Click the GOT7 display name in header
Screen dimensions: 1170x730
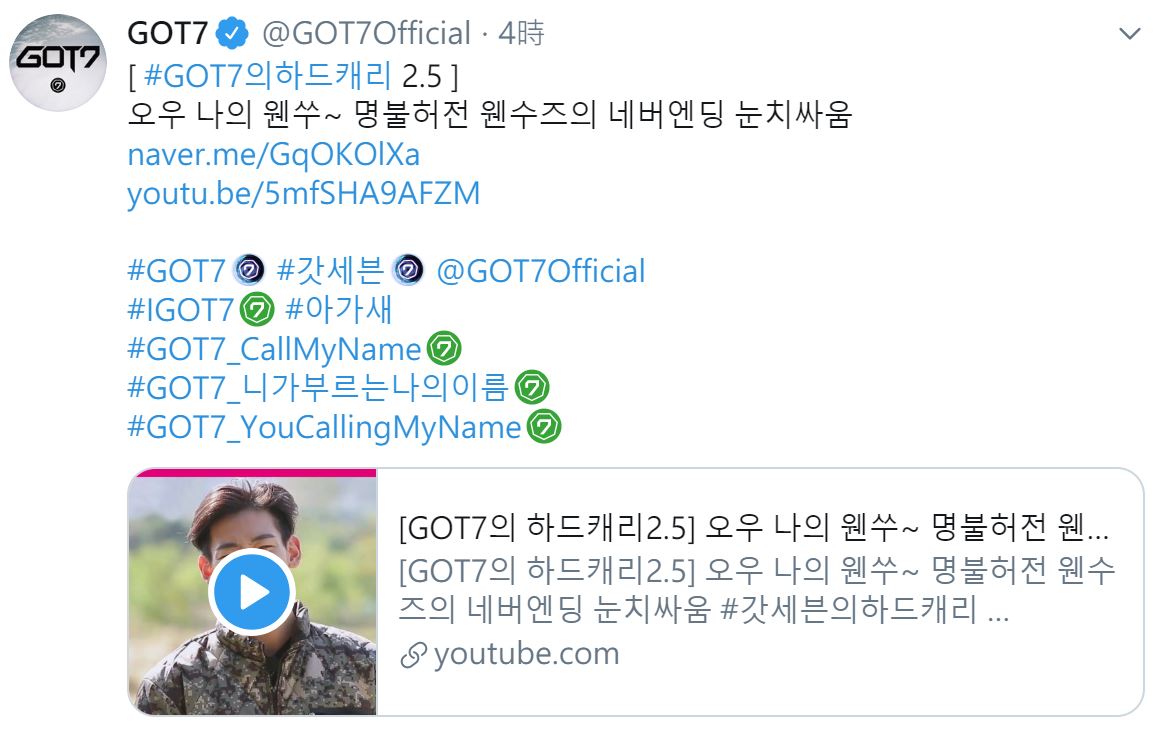(x=167, y=34)
